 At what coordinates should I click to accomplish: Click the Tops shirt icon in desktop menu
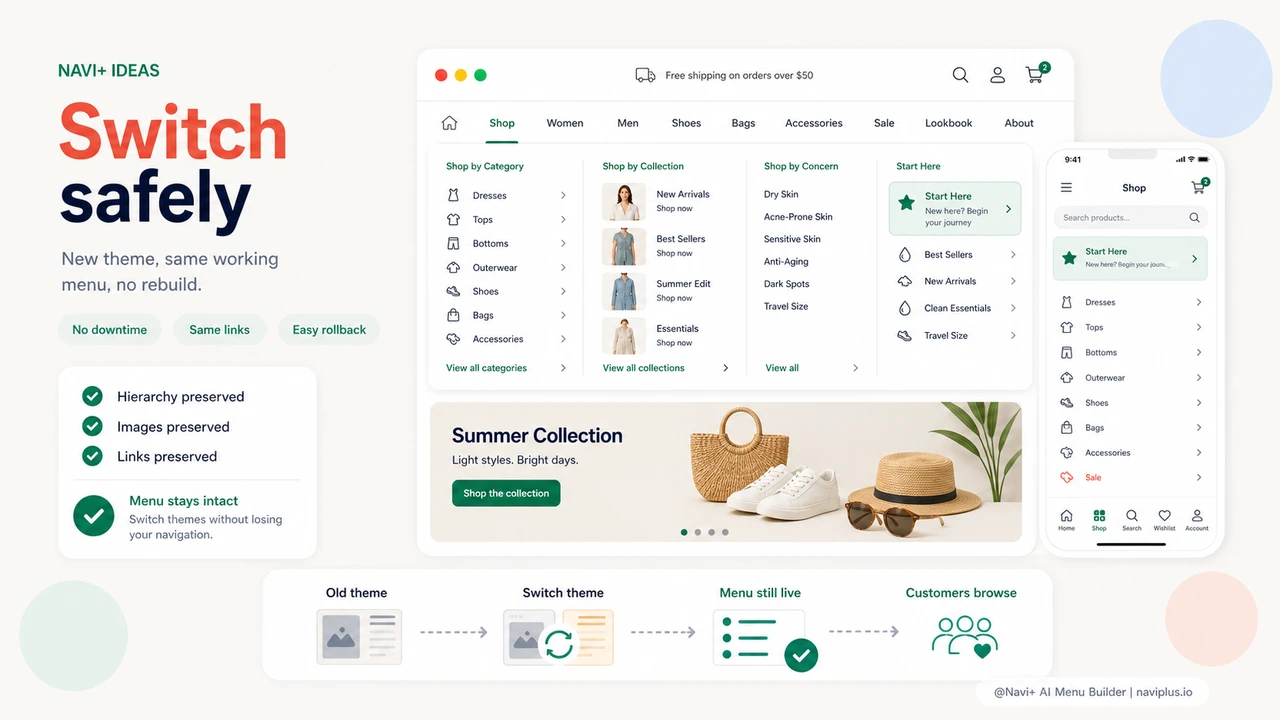453,219
